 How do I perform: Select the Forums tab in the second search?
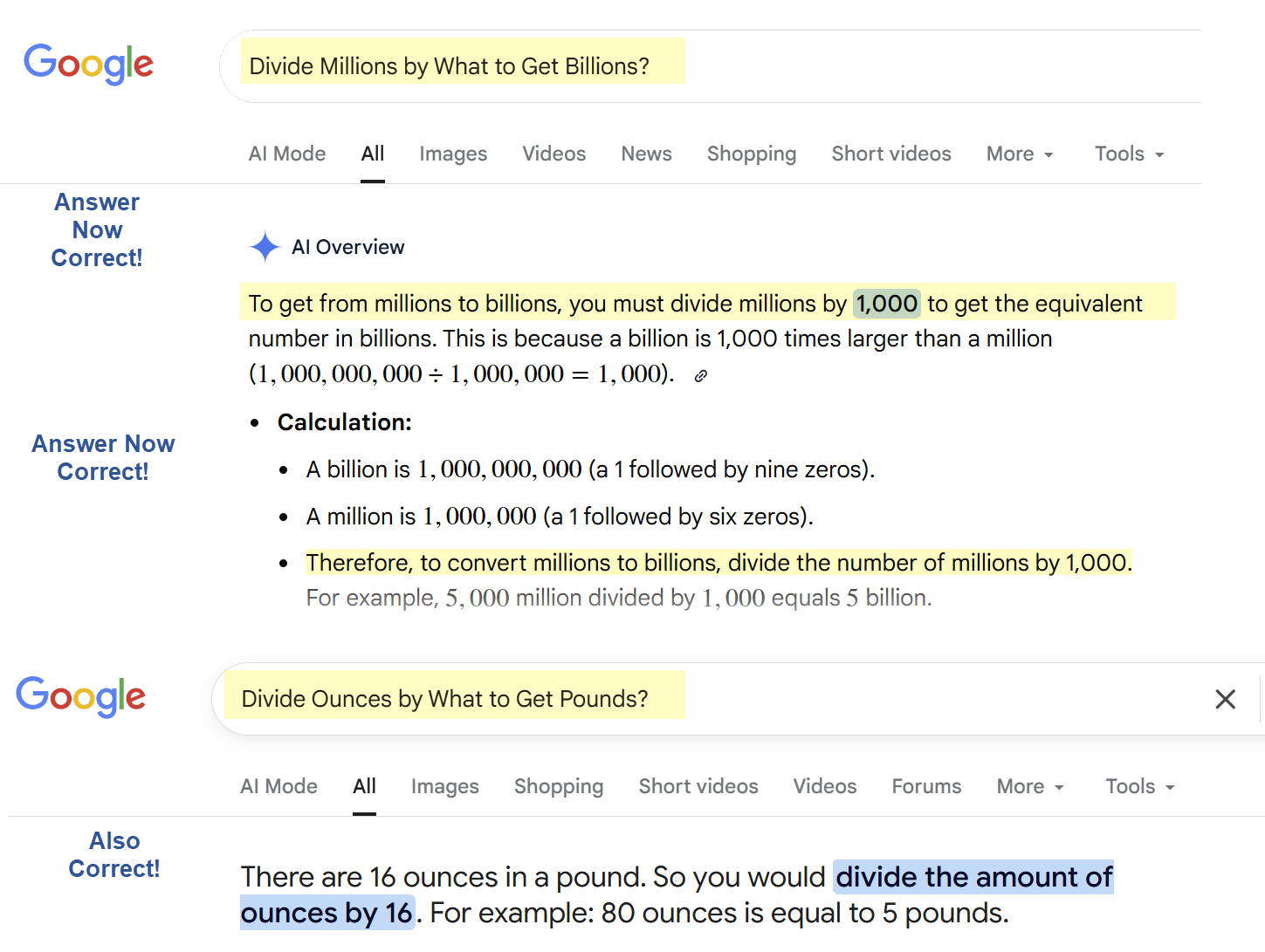tap(926, 786)
